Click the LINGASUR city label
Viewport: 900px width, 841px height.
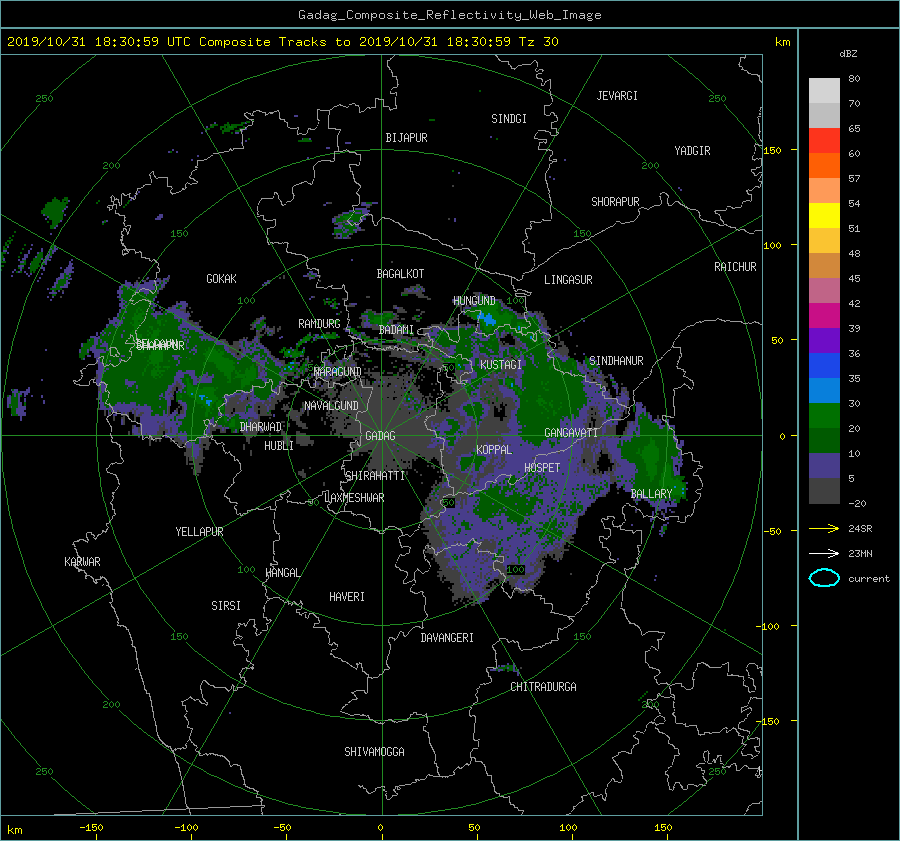(568, 280)
